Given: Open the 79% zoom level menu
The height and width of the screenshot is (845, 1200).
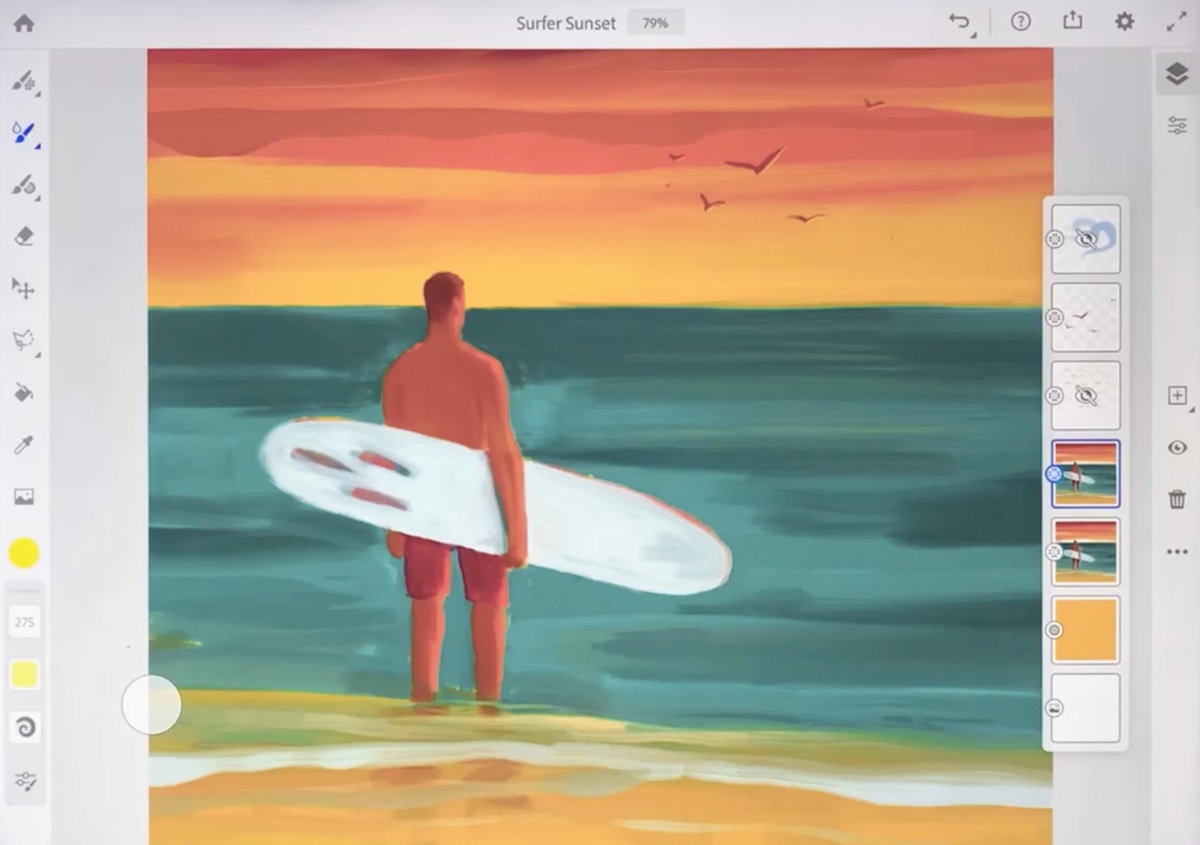Looking at the screenshot, I should 654,23.
